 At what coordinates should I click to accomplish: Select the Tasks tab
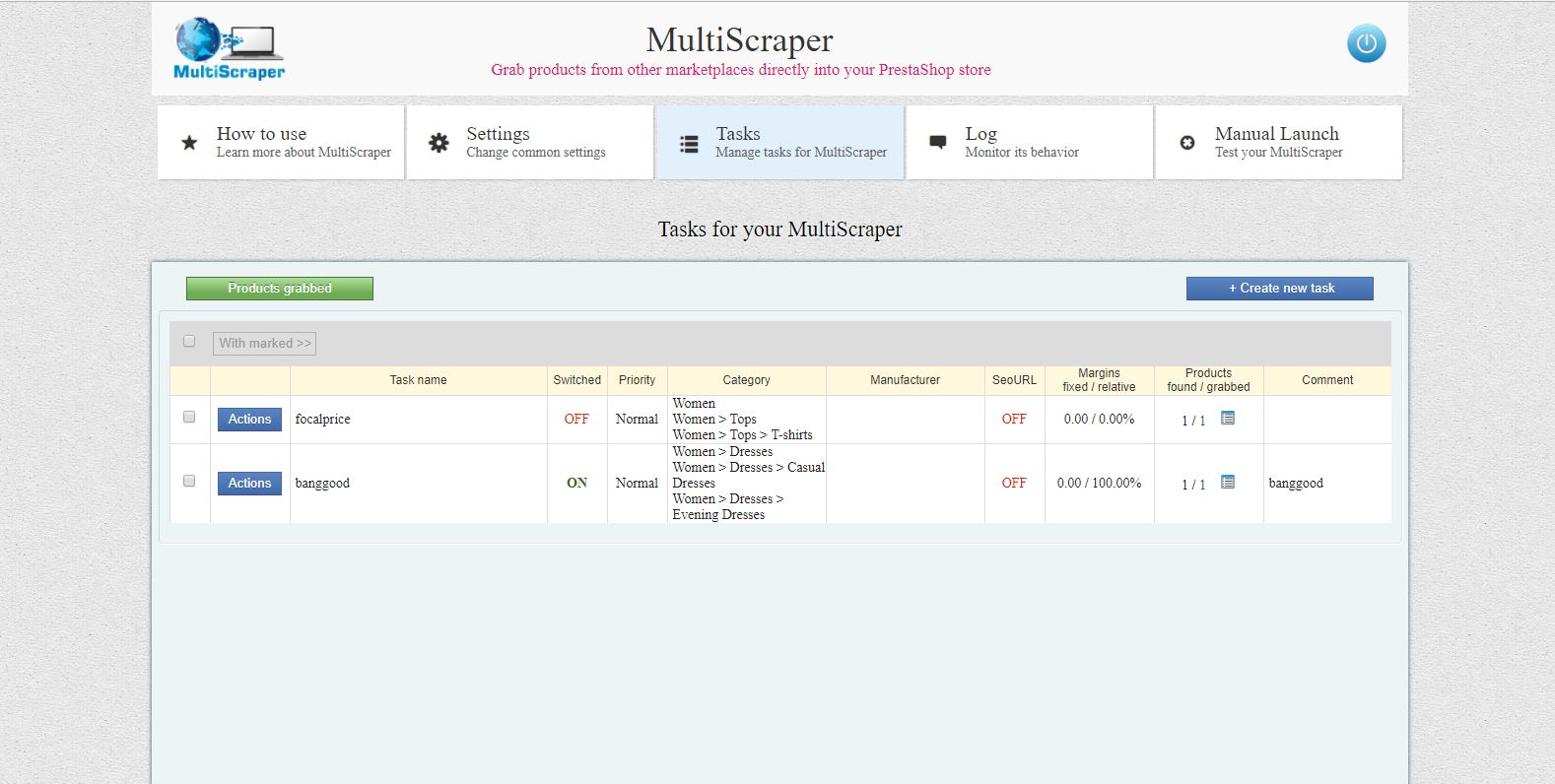(779, 143)
